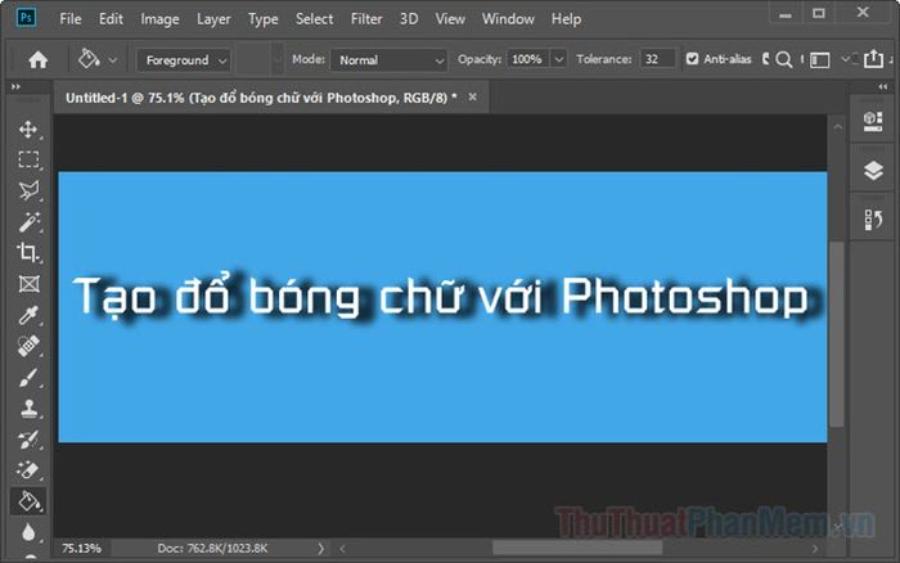Click the 75.13% zoom field
900x563 pixels.
[x=82, y=549]
